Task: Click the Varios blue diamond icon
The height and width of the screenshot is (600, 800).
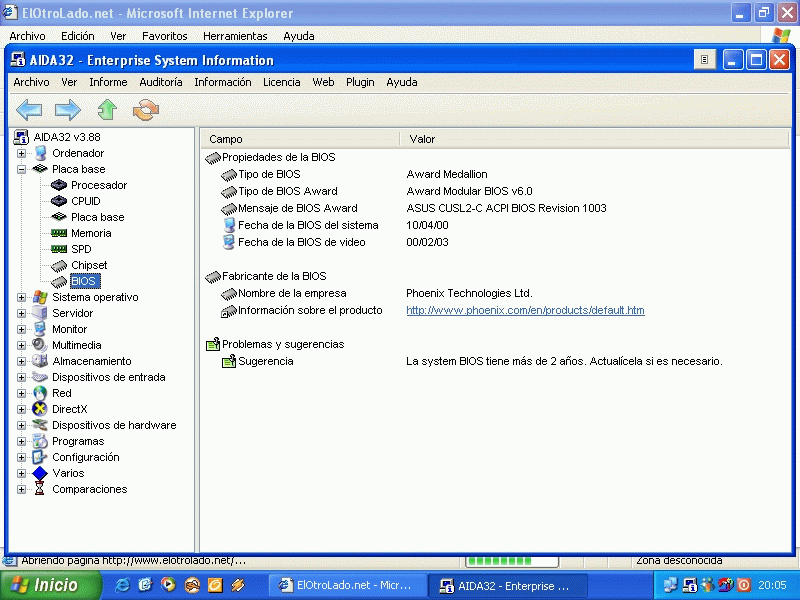Action: click(40, 473)
